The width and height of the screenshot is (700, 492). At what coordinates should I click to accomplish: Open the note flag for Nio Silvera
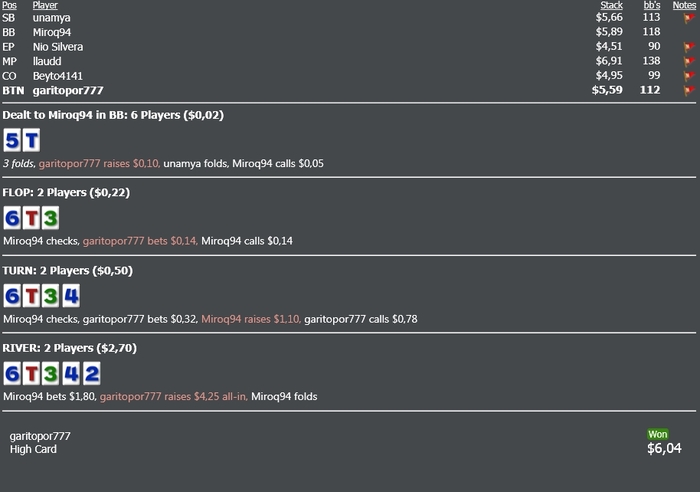pyautogui.click(x=689, y=47)
